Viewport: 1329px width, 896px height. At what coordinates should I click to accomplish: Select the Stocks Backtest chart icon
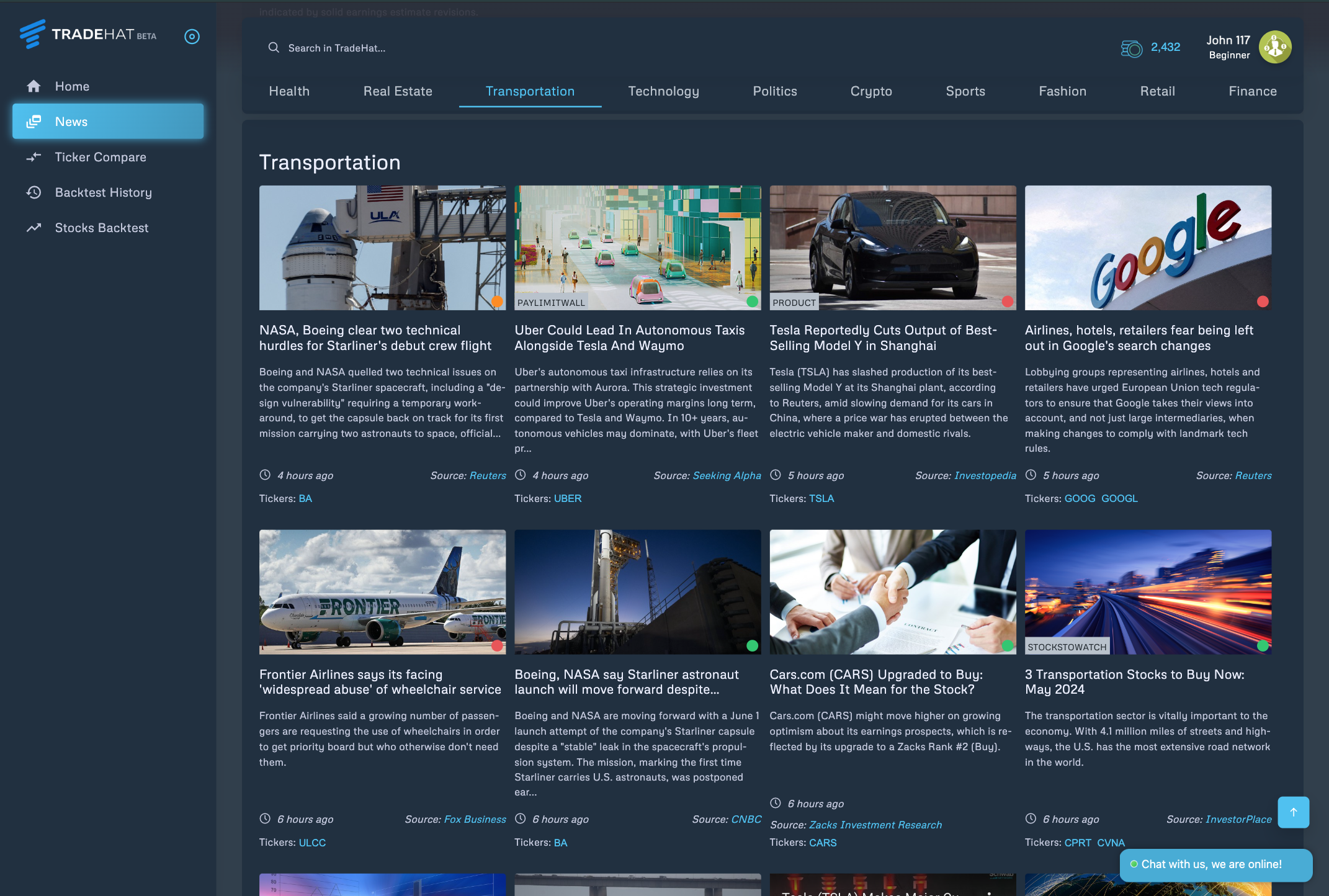click(34, 228)
